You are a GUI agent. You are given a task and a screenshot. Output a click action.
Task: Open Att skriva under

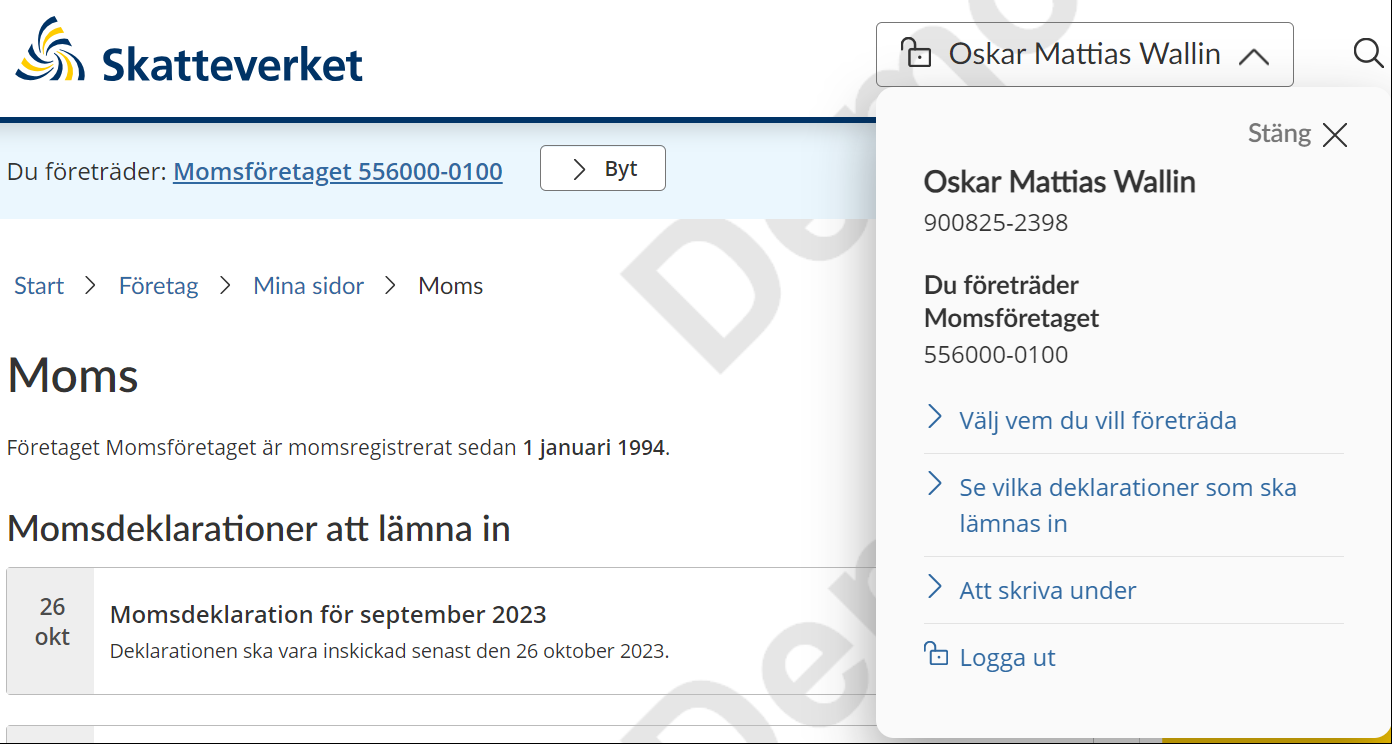point(1048,590)
